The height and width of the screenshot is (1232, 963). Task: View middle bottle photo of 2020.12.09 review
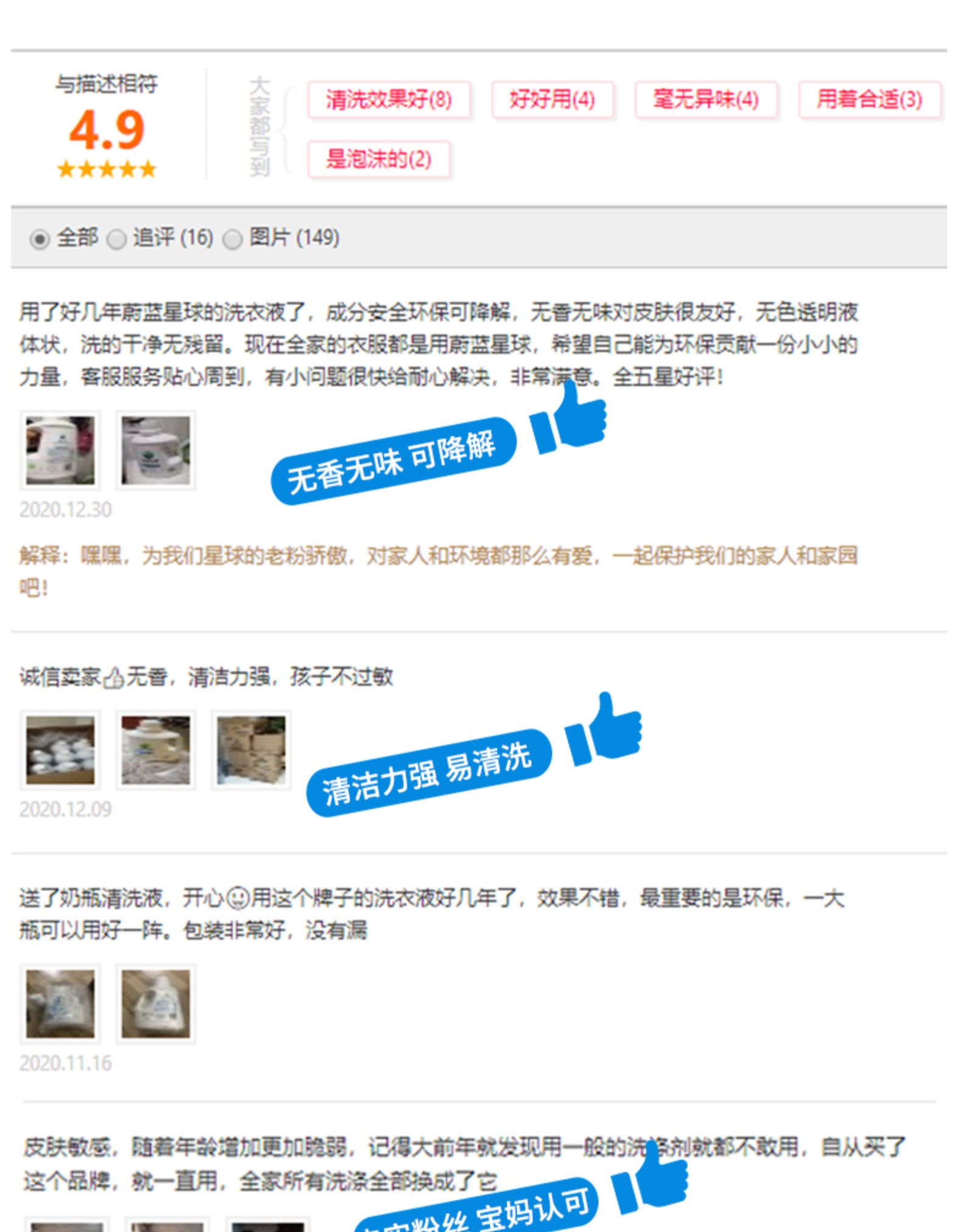pos(156,750)
